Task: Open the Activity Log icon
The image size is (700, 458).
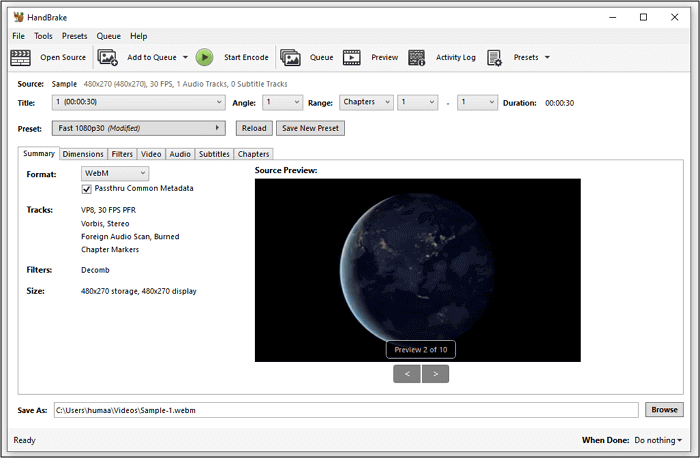Action: pyautogui.click(x=418, y=58)
